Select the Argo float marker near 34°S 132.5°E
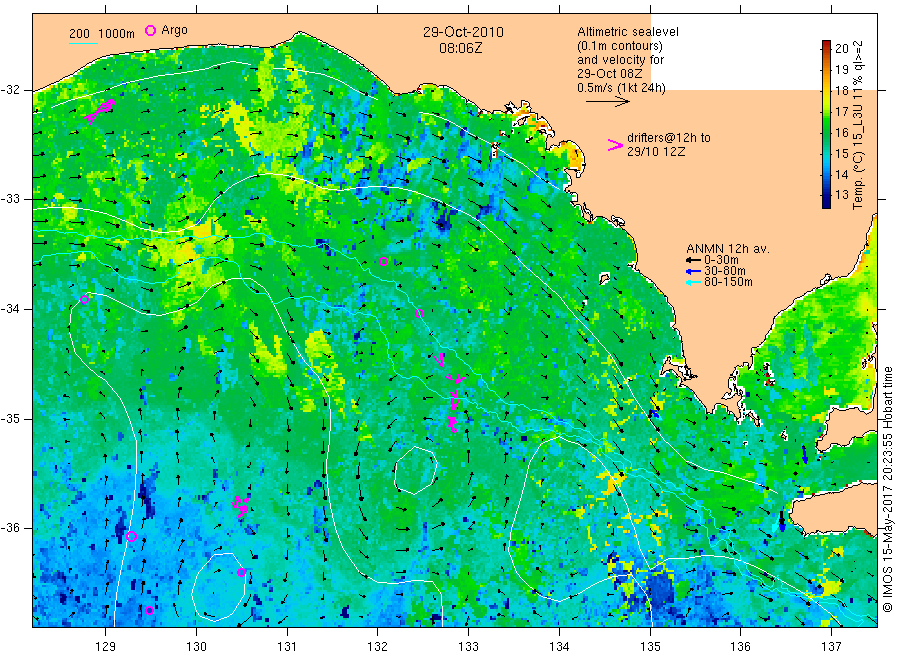 click(x=420, y=313)
